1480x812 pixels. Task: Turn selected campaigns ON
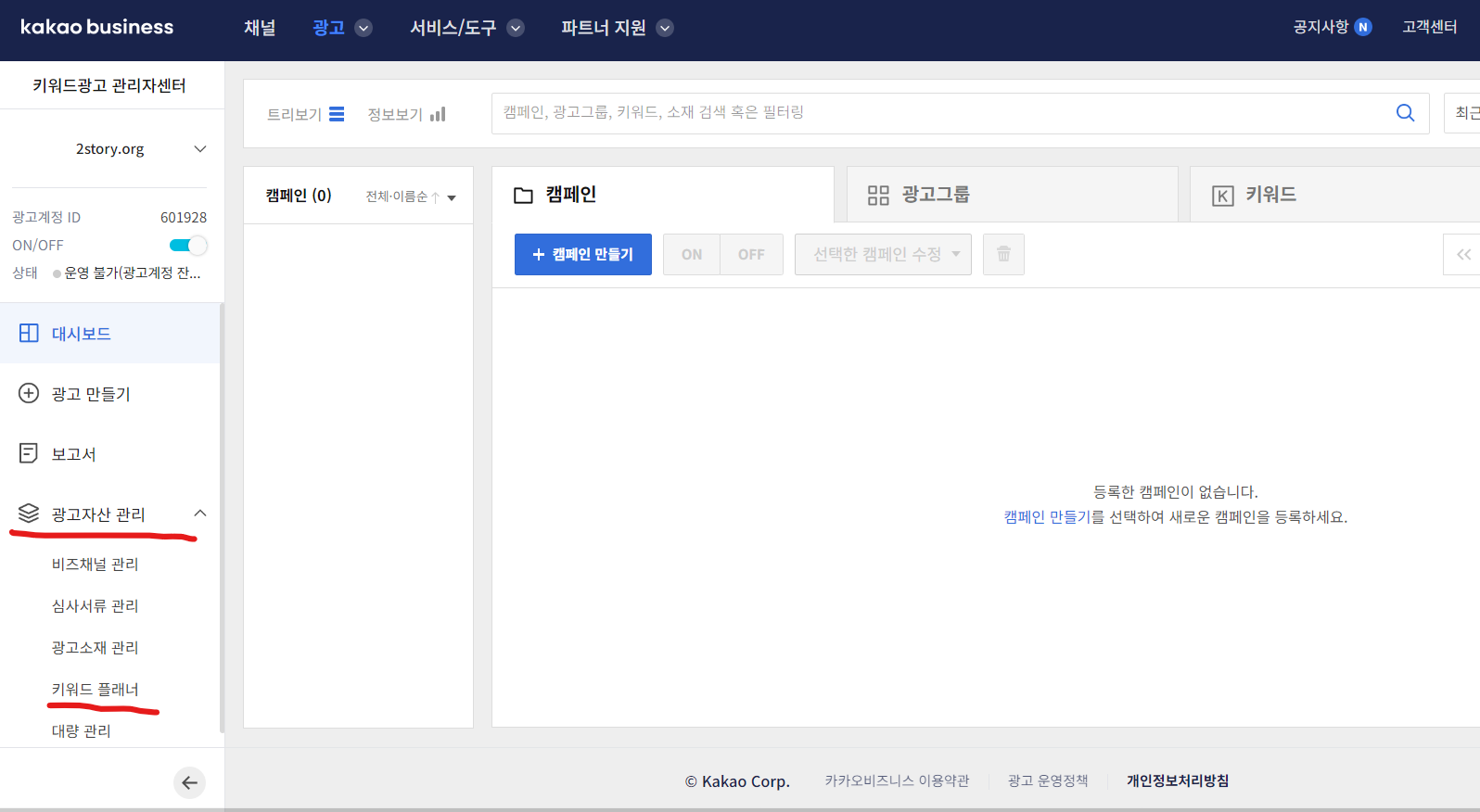(x=692, y=254)
